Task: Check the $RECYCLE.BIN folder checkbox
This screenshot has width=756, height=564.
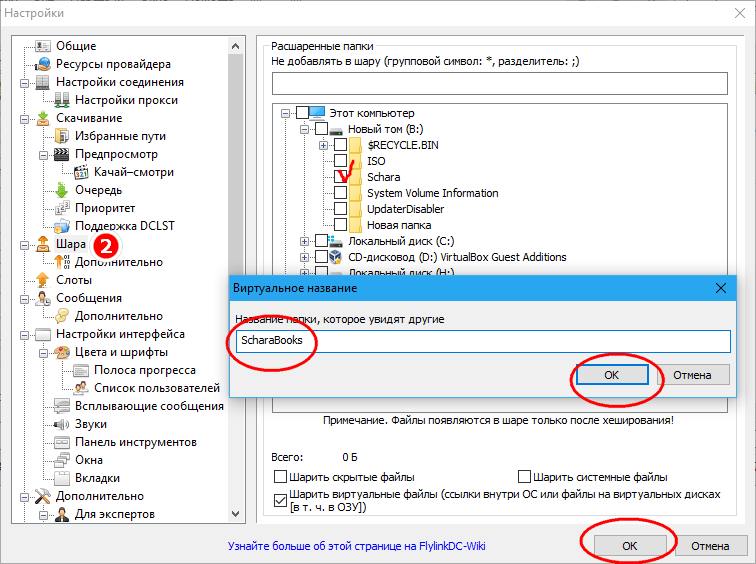Action: click(340, 145)
